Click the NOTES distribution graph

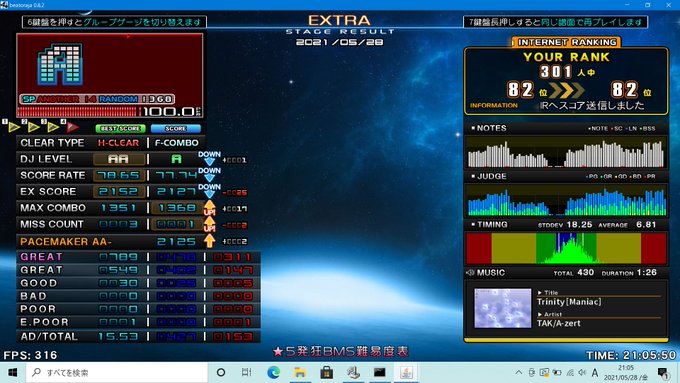click(566, 153)
